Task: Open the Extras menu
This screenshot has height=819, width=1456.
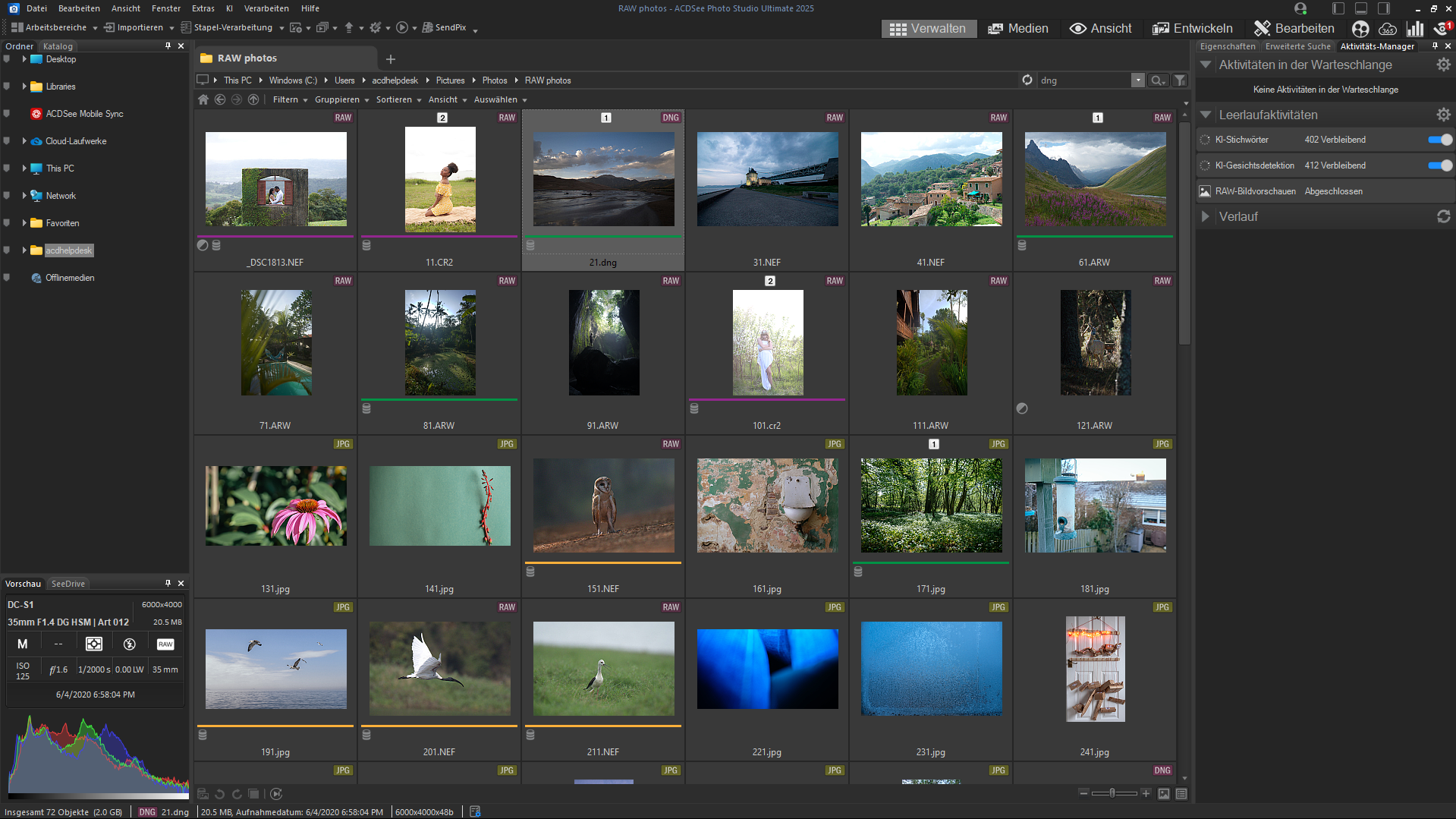Action: 203,8
